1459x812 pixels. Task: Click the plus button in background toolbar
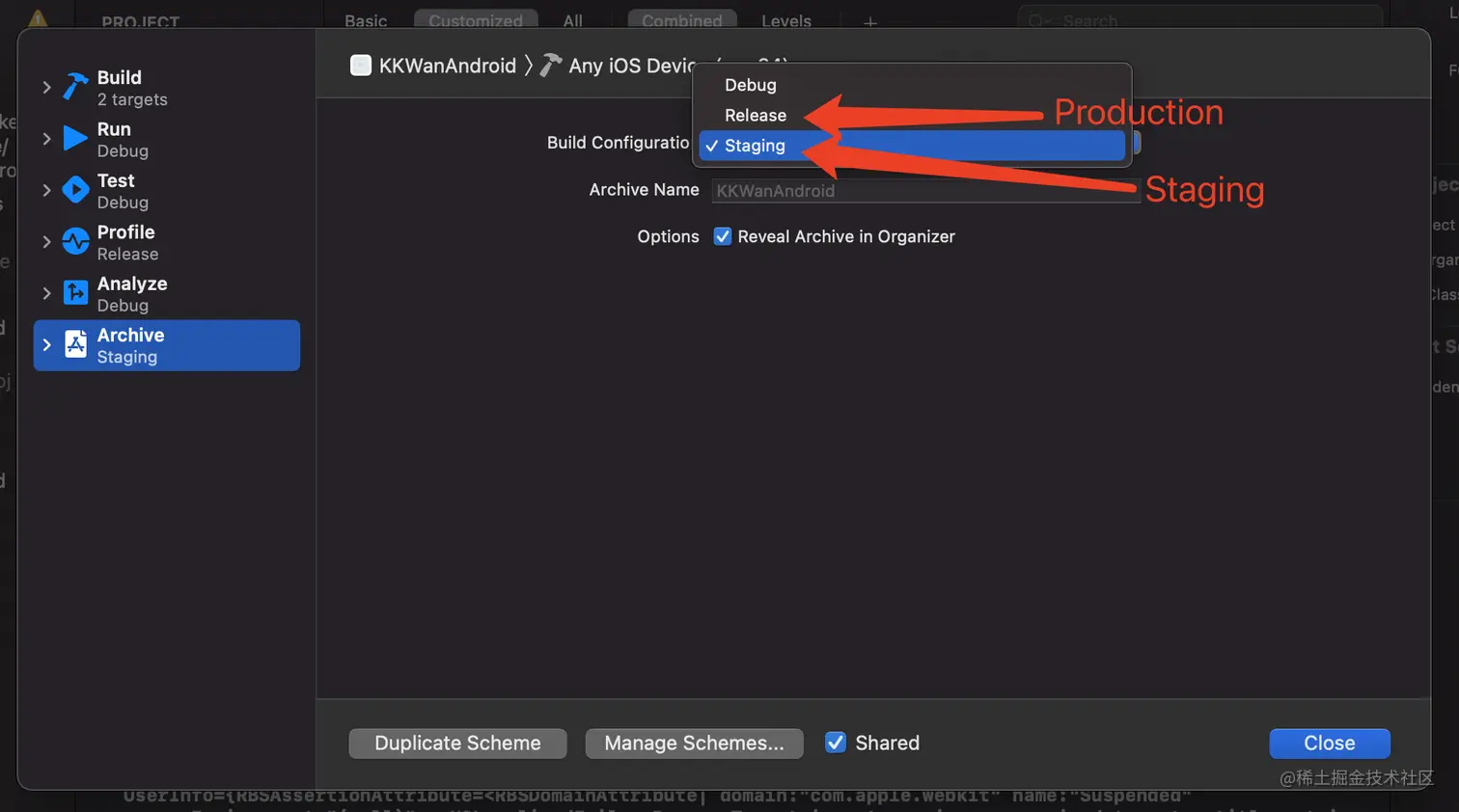[x=870, y=21]
